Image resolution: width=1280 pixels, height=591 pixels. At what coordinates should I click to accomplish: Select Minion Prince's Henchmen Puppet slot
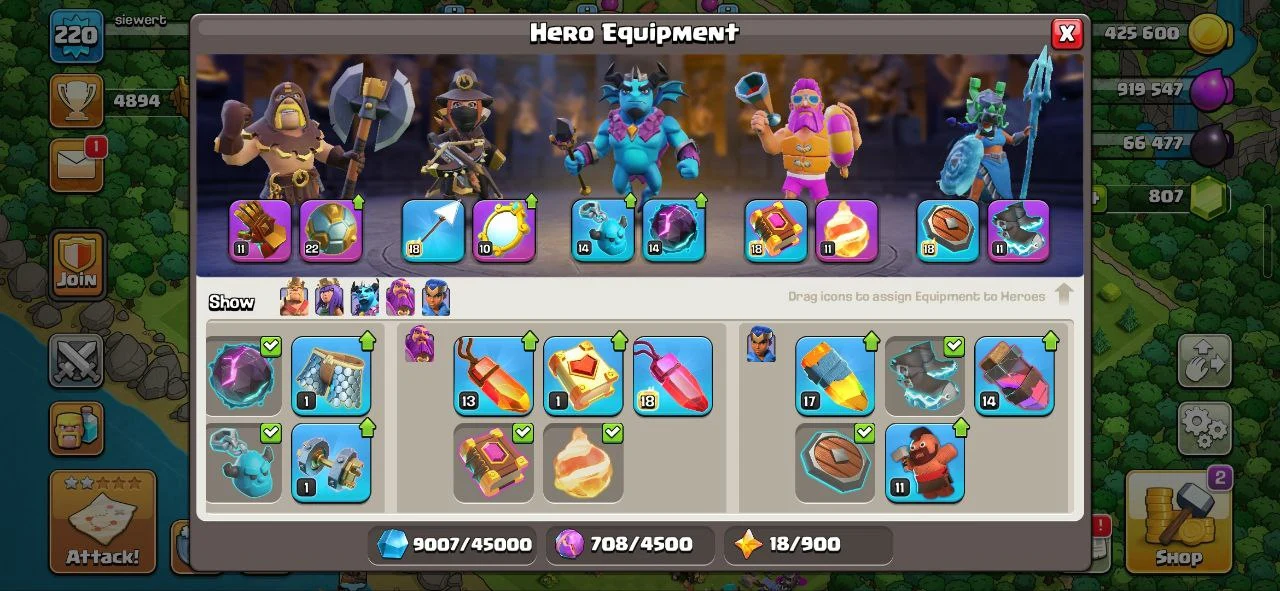[603, 230]
